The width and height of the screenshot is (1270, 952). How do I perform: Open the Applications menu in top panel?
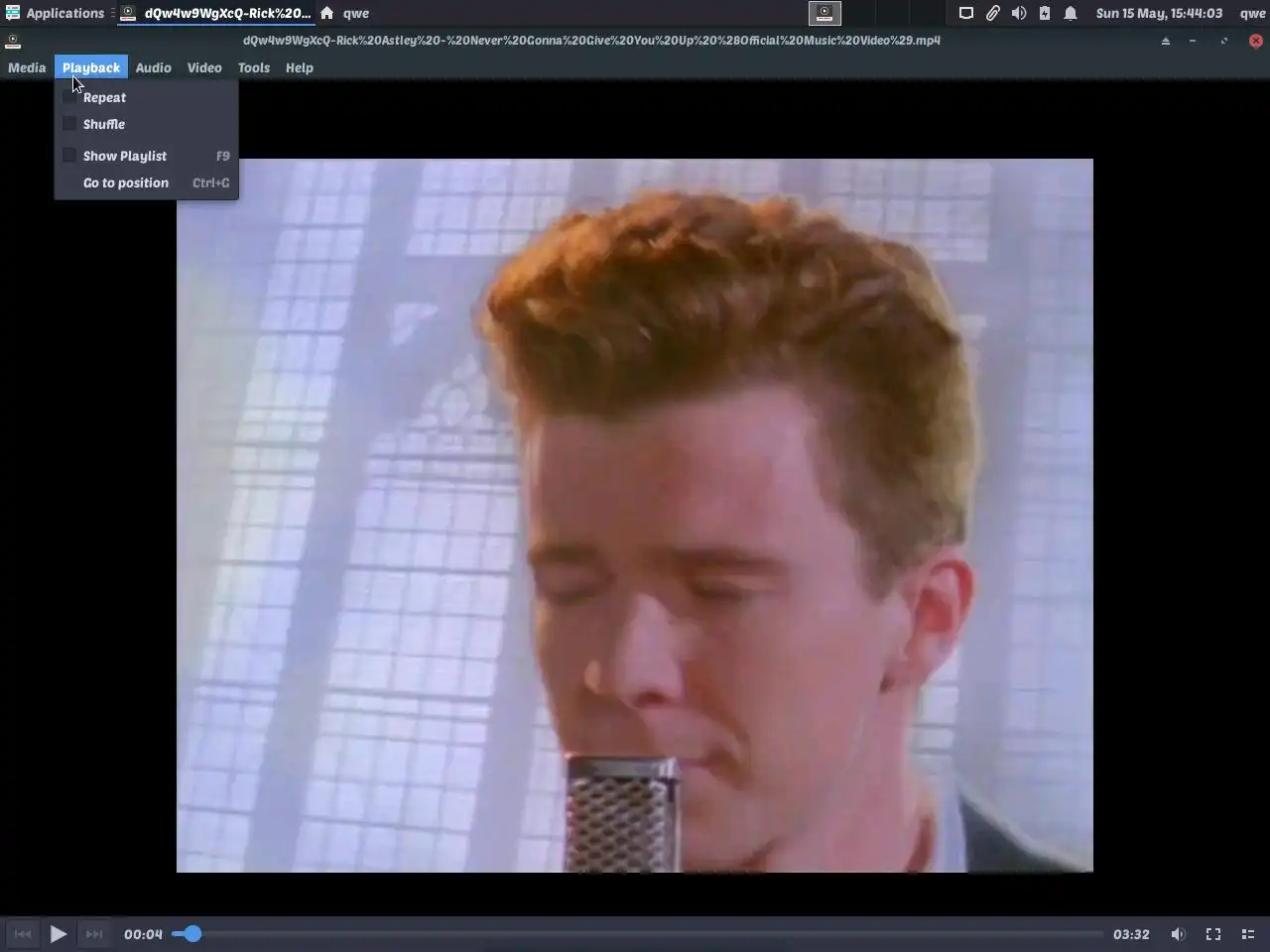click(x=55, y=13)
